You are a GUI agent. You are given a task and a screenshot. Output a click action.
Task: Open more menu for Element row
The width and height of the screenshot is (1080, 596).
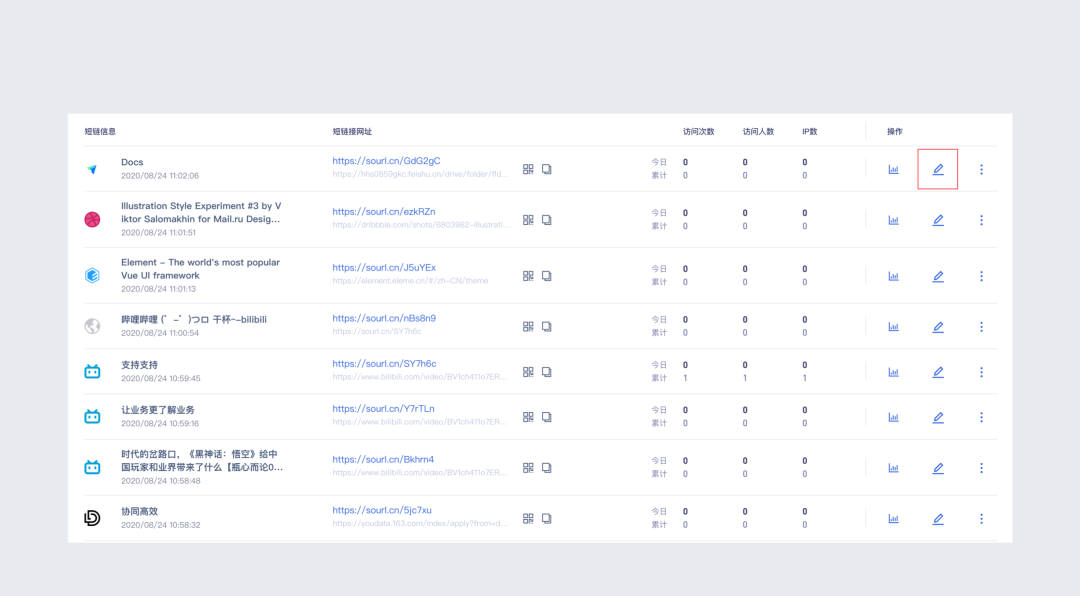pyautogui.click(x=982, y=276)
